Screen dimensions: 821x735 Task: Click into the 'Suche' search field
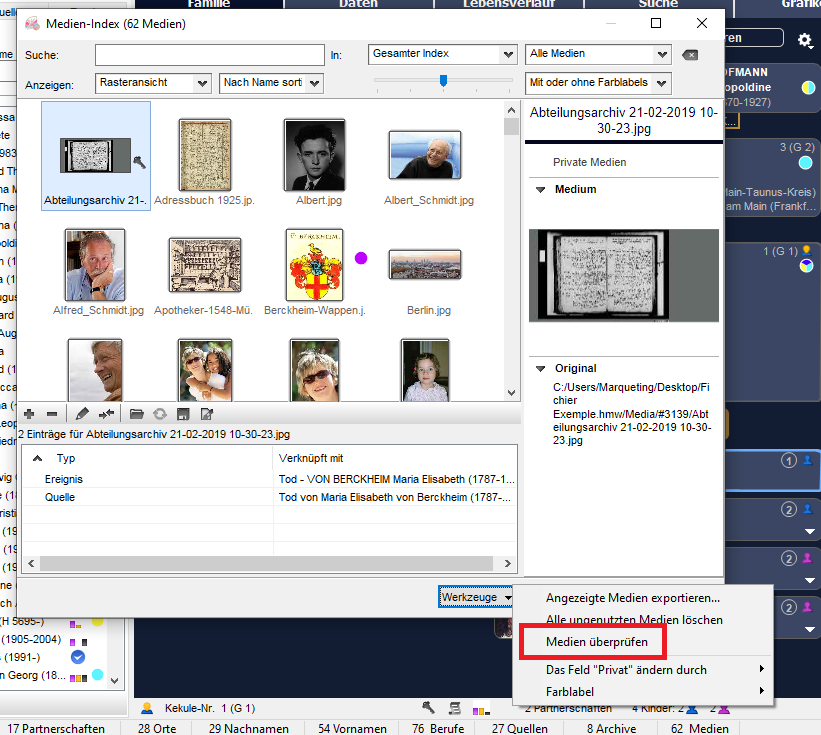coord(209,55)
